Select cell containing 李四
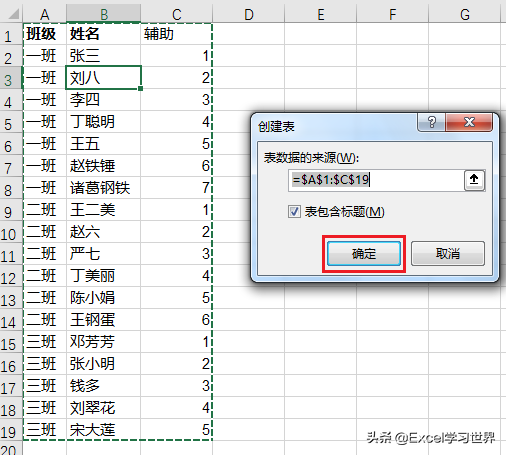This screenshot has height=455, width=506. 104,100
